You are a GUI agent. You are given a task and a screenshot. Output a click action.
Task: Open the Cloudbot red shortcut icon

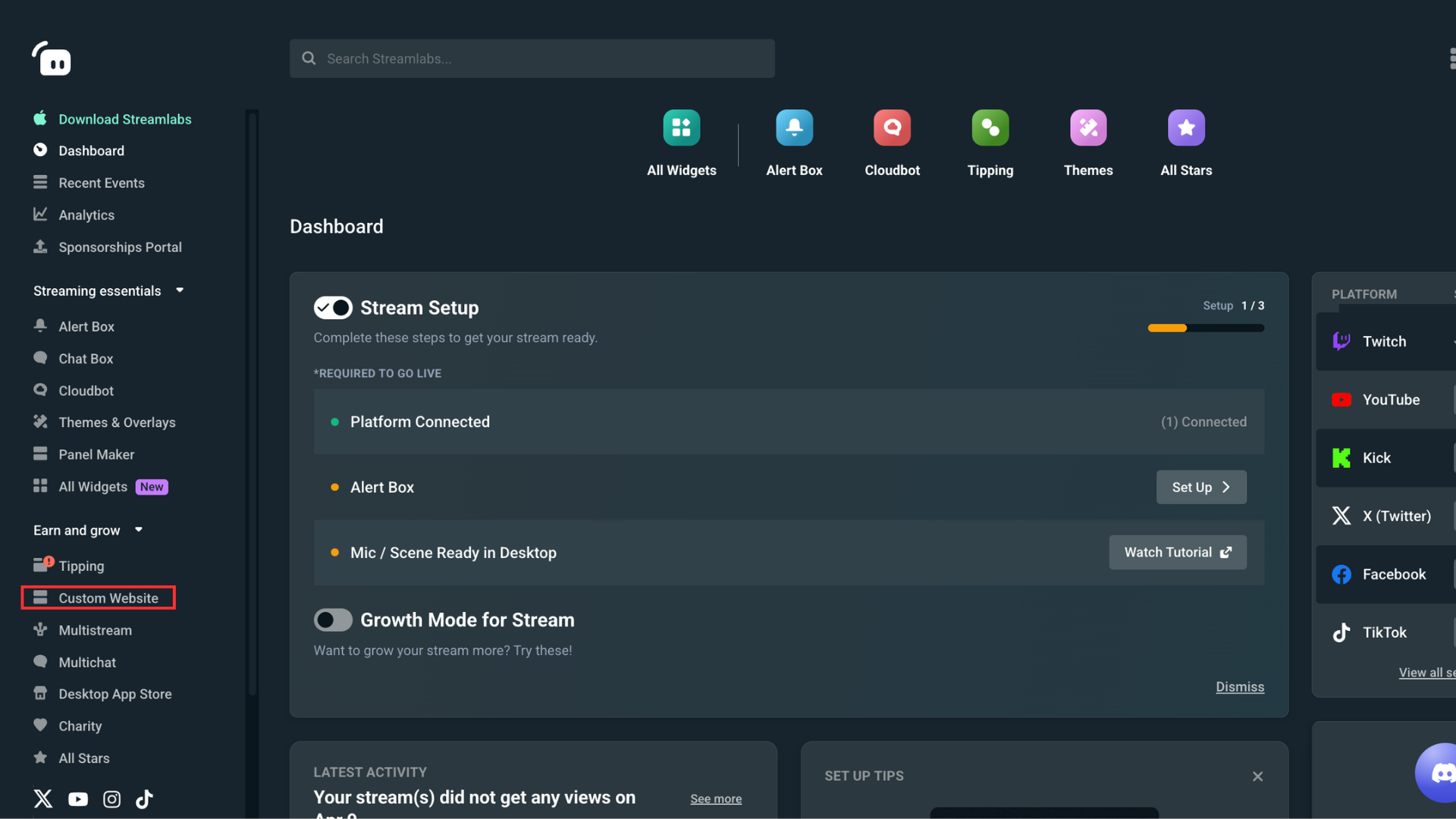[892, 127]
